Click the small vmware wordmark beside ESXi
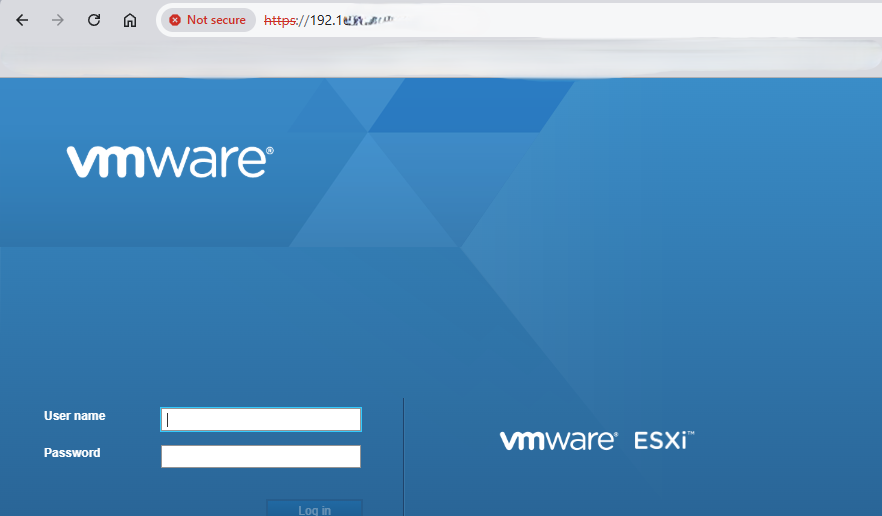882x516 pixels. [x=558, y=441]
